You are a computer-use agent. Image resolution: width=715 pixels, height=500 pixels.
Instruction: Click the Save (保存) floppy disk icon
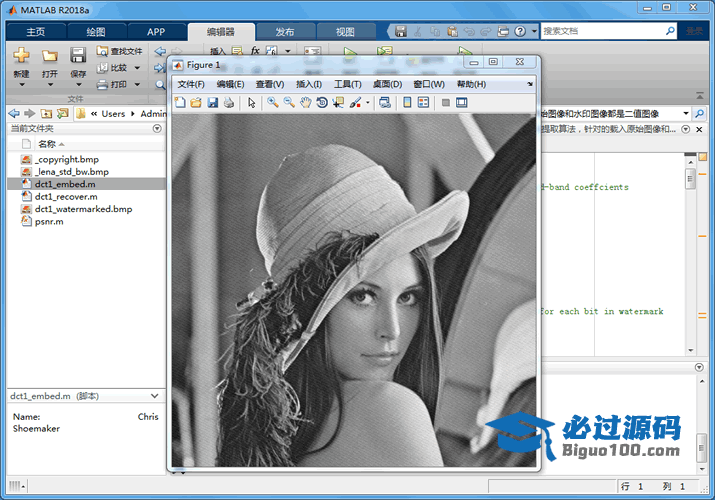point(78,55)
